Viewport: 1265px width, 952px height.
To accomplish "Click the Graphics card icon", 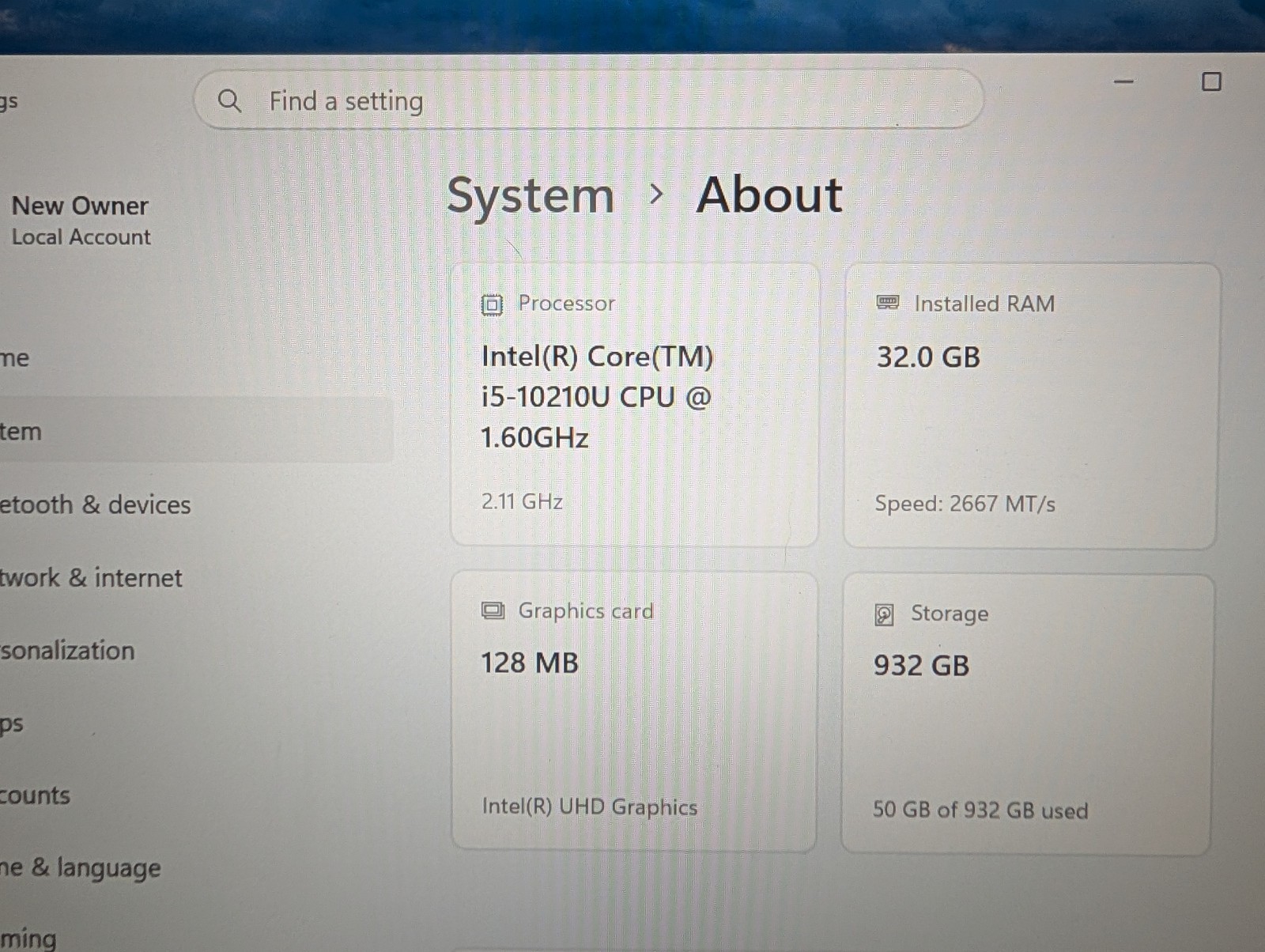I will click(493, 610).
